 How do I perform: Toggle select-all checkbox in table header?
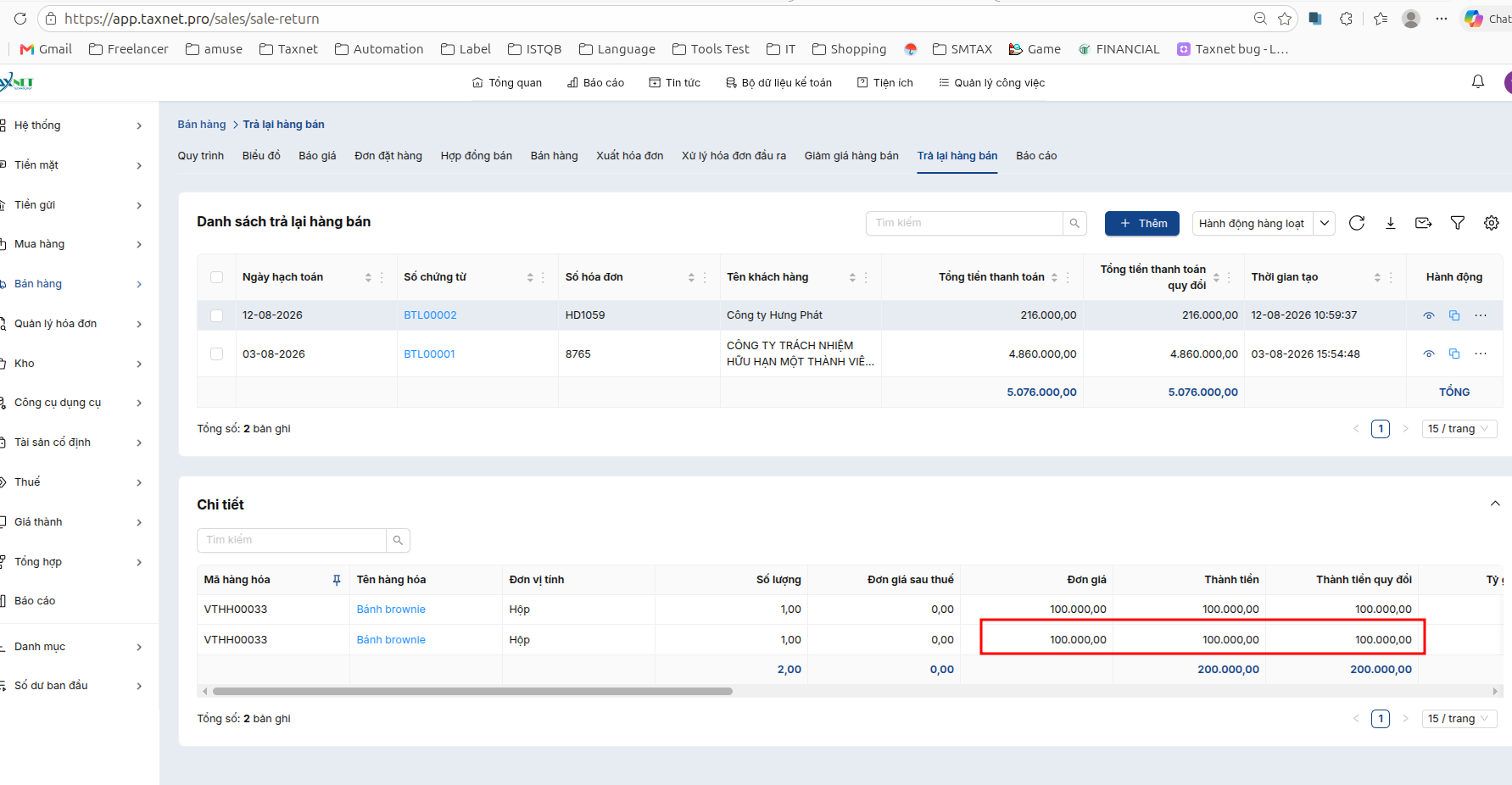[x=217, y=277]
